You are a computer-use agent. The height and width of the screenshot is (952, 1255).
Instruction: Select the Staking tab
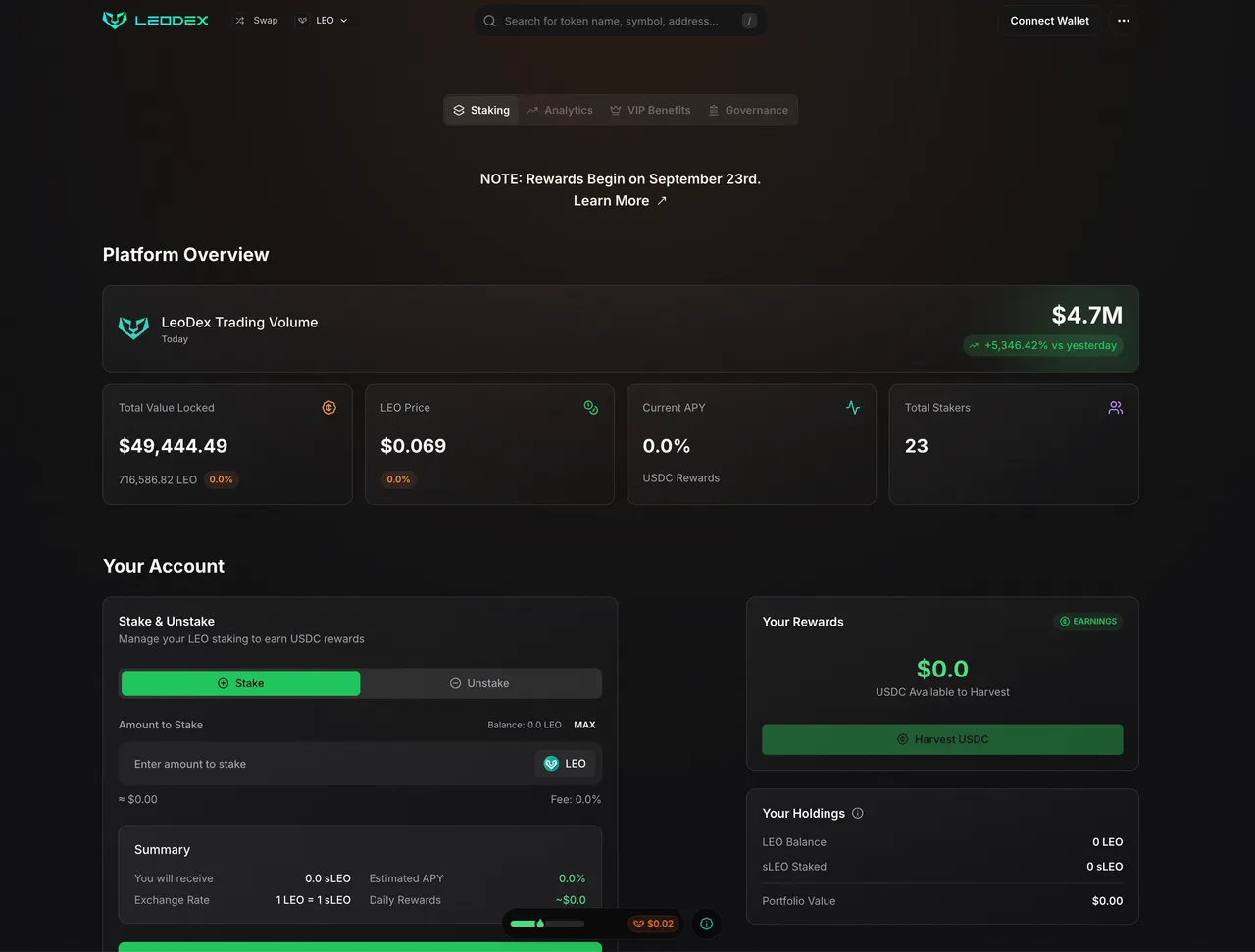[481, 110]
